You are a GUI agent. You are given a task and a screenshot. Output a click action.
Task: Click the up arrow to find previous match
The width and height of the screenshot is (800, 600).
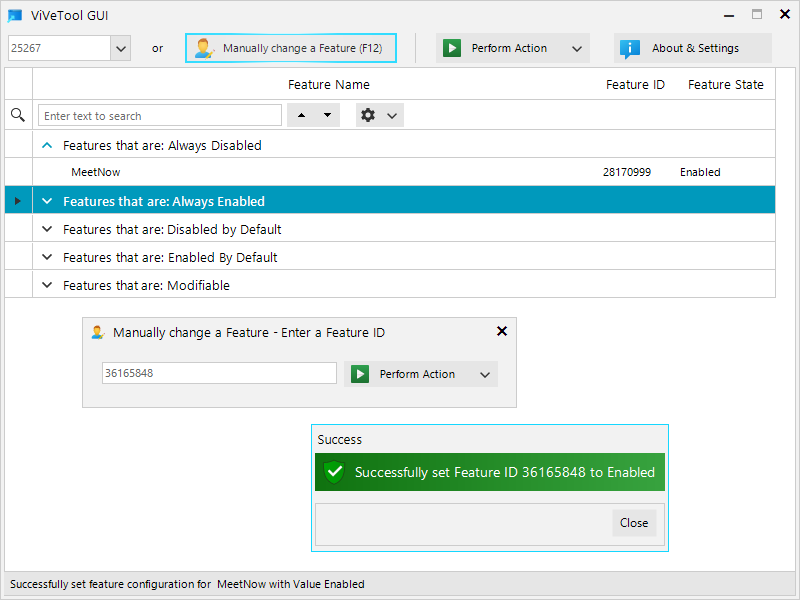tap(302, 115)
